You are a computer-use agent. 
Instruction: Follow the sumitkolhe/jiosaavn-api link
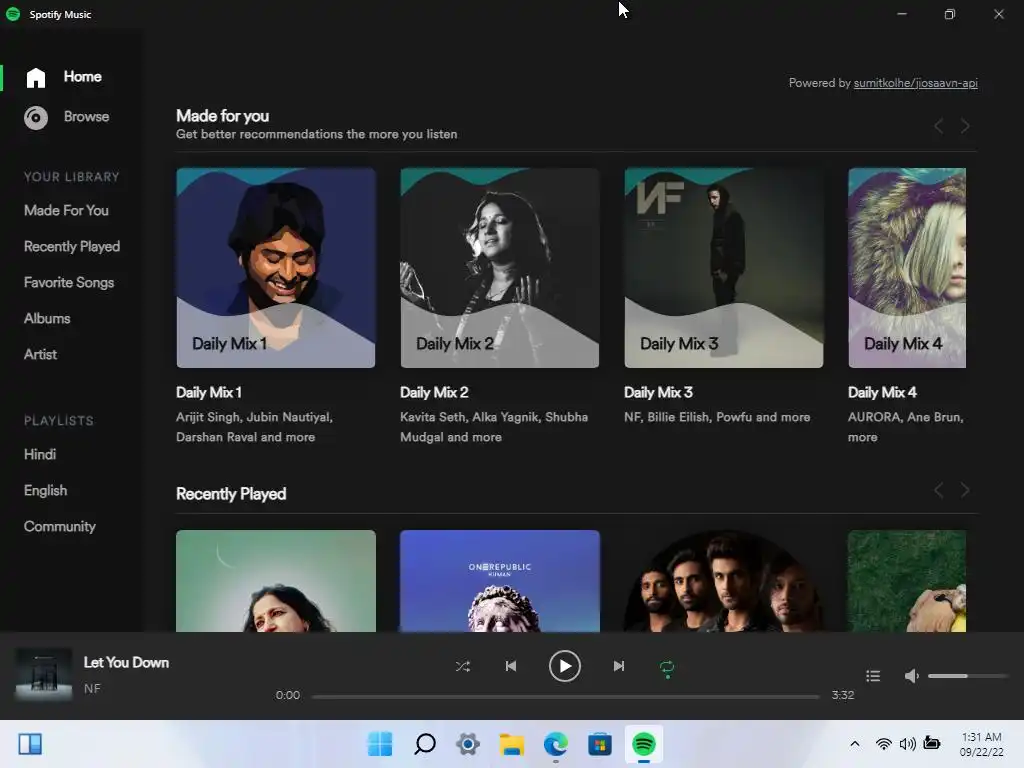click(915, 83)
